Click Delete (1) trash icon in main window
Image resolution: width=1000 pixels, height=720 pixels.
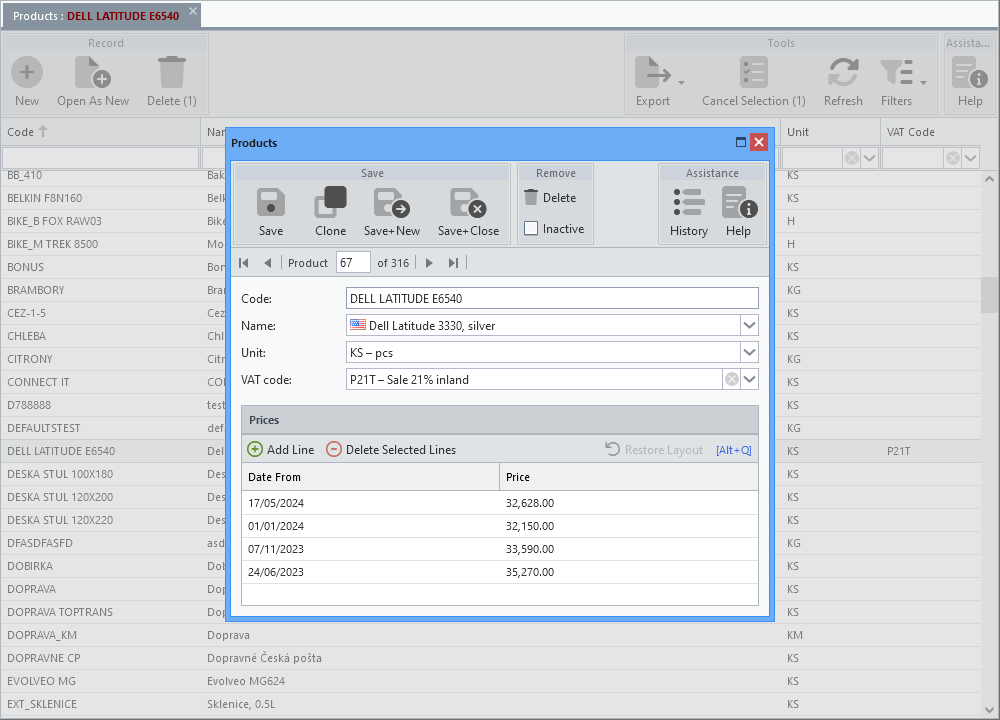[x=172, y=72]
